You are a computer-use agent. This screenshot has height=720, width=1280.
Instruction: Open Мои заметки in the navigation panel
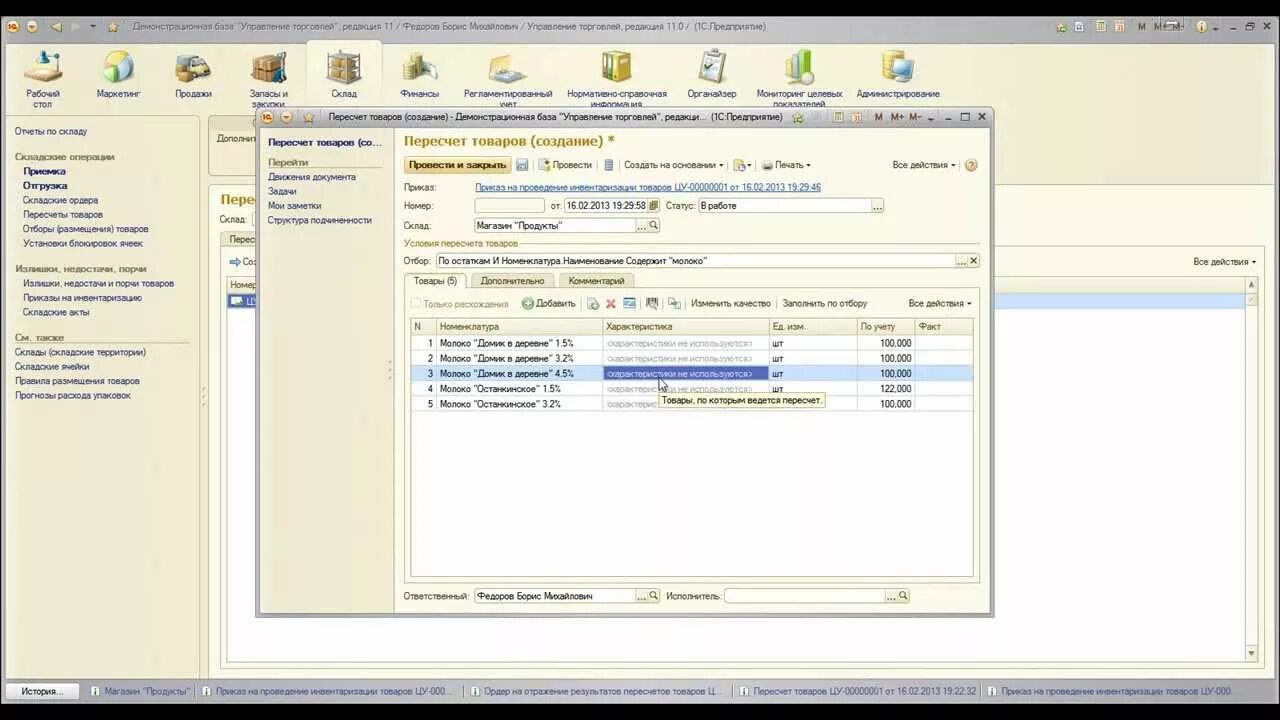click(x=294, y=206)
